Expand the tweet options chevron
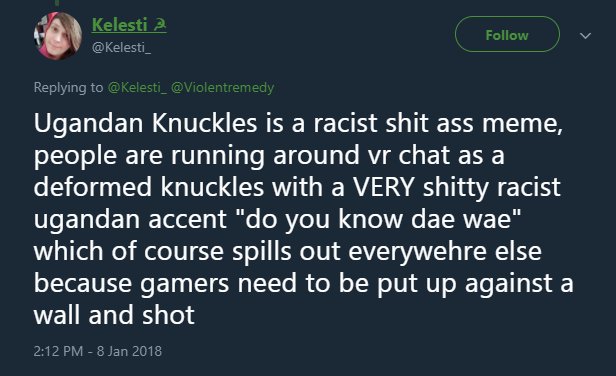Image resolution: width=616 pixels, height=376 pixels. point(585,36)
